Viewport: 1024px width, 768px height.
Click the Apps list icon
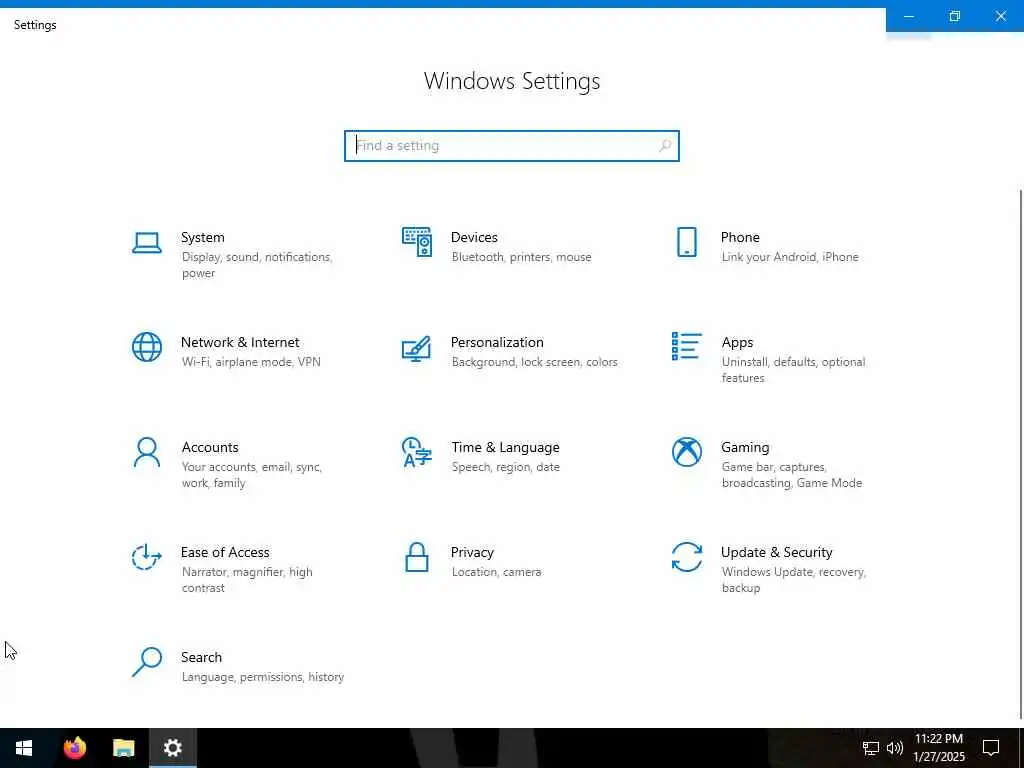point(686,346)
